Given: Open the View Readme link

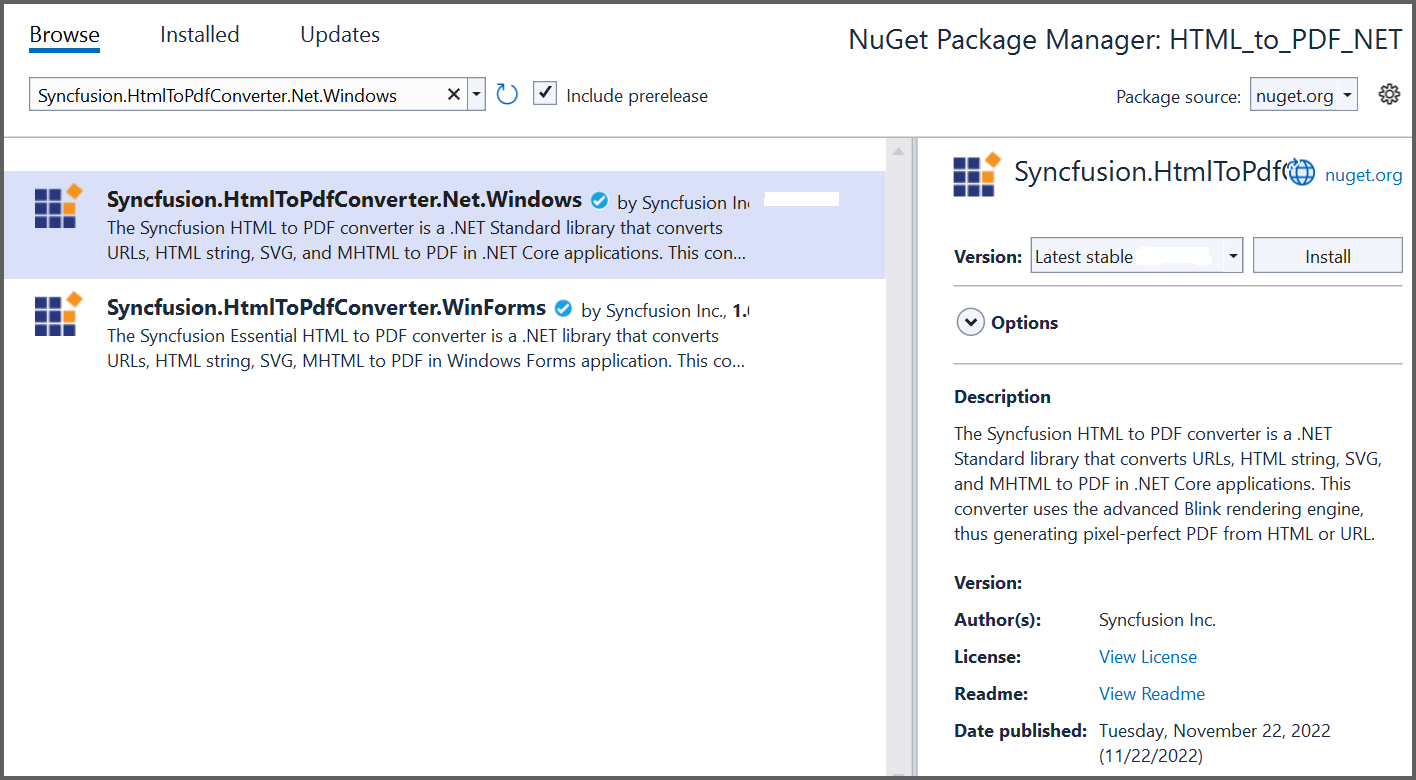Looking at the screenshot, I should (1151, 693).
